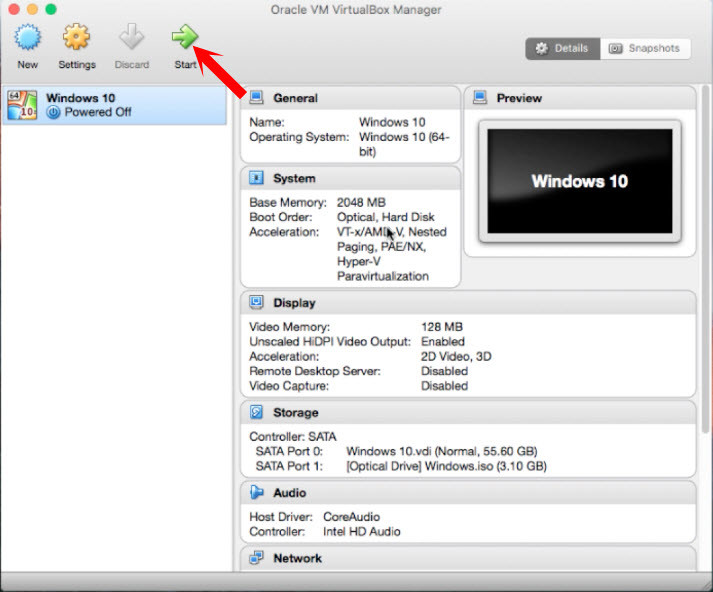Click the System section chip icon

(x=256, y=178)
